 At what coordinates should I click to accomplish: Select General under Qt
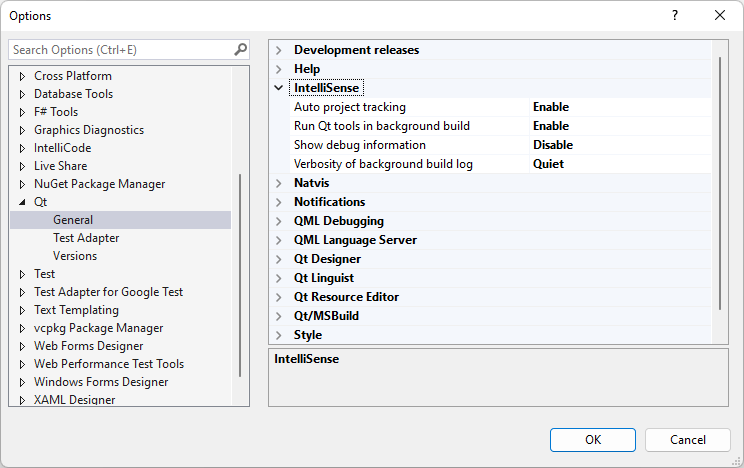click(x=73, y=220)
